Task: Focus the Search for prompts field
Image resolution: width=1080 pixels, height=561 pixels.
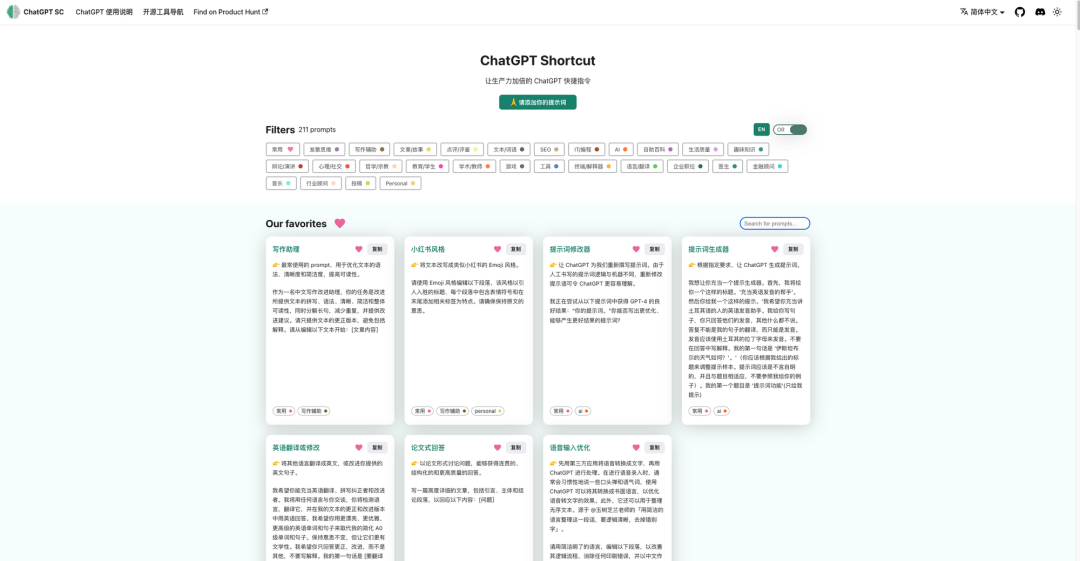Action: click(775, 223)
